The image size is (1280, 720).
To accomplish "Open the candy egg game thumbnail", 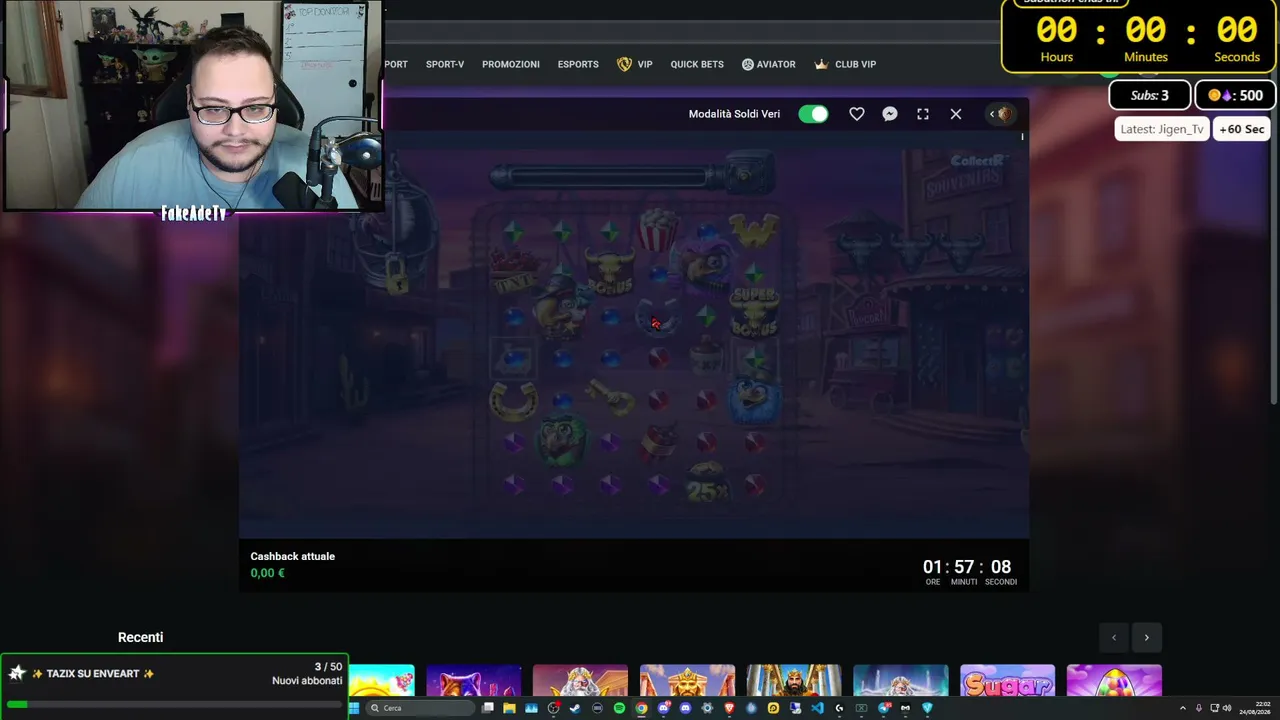I will (x=1114, y=680).
